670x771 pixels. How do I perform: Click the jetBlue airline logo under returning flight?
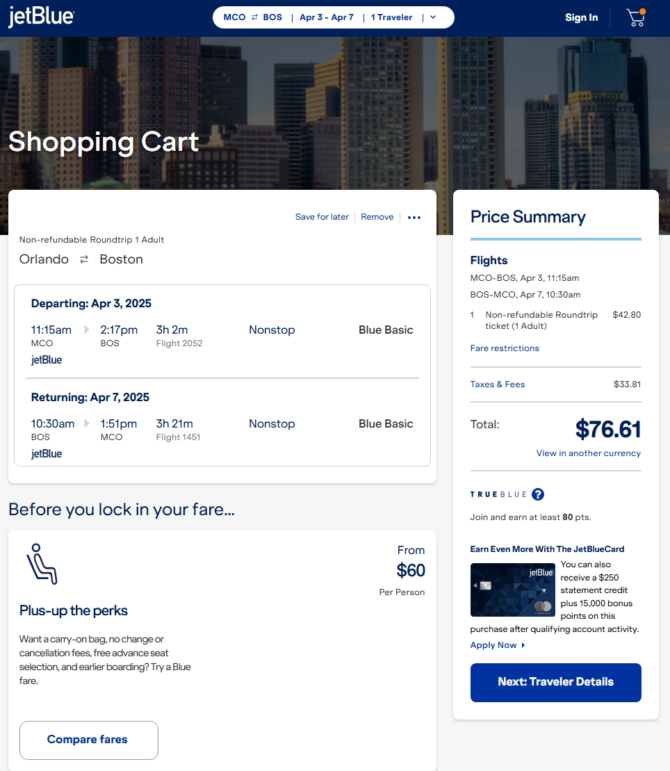click(x=47, y=454)
